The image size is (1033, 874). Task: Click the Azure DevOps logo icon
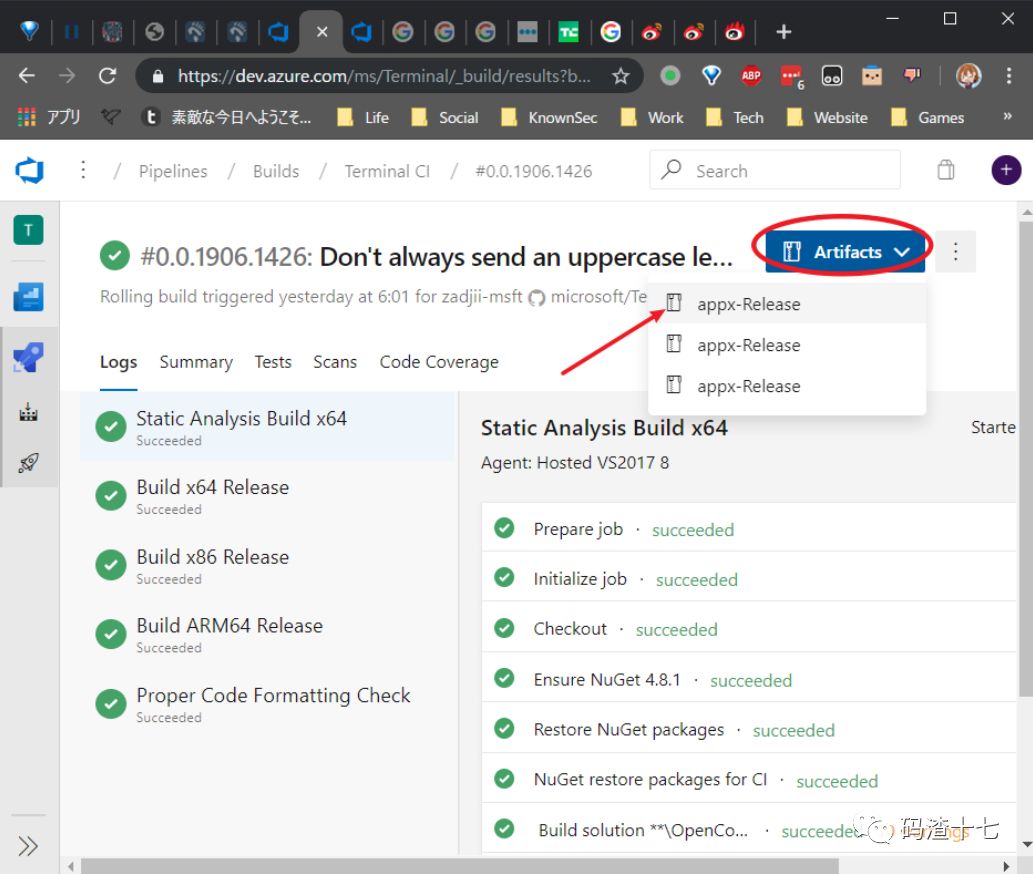coord(29,171)
